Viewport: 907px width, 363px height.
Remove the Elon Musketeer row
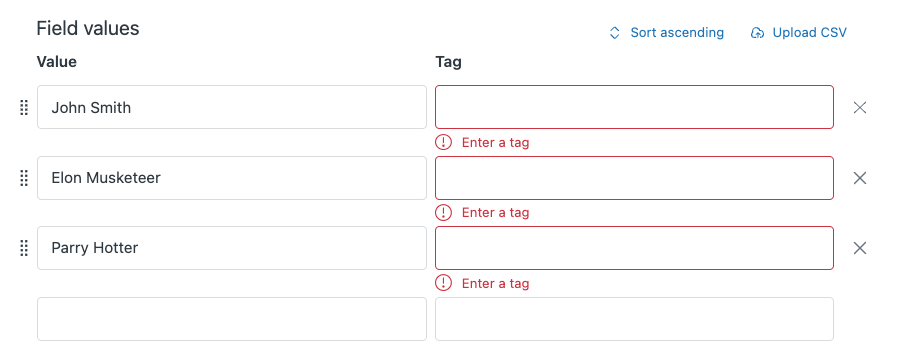[x=860, y=178]
